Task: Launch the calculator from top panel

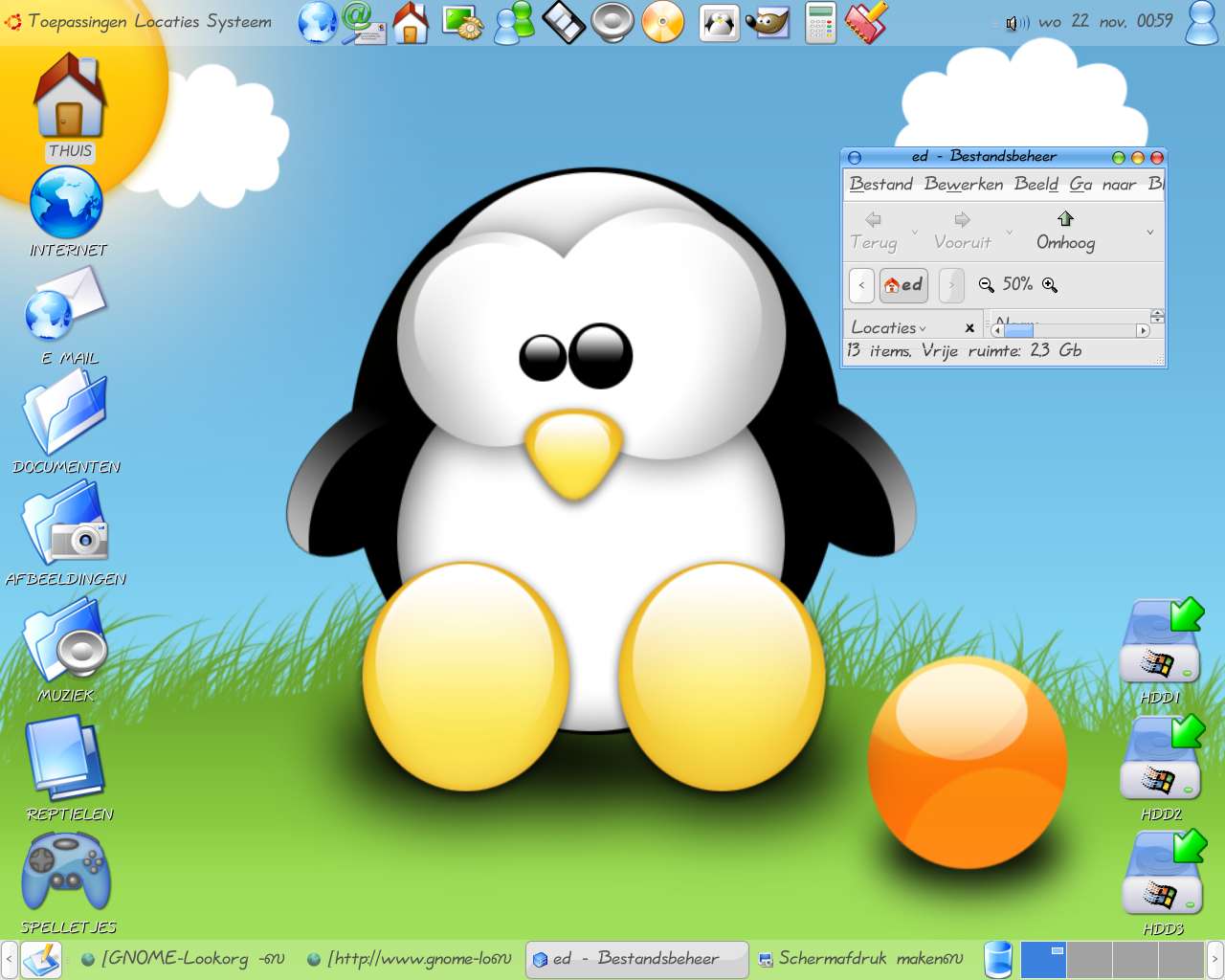Action: click(x=820, y=22)
